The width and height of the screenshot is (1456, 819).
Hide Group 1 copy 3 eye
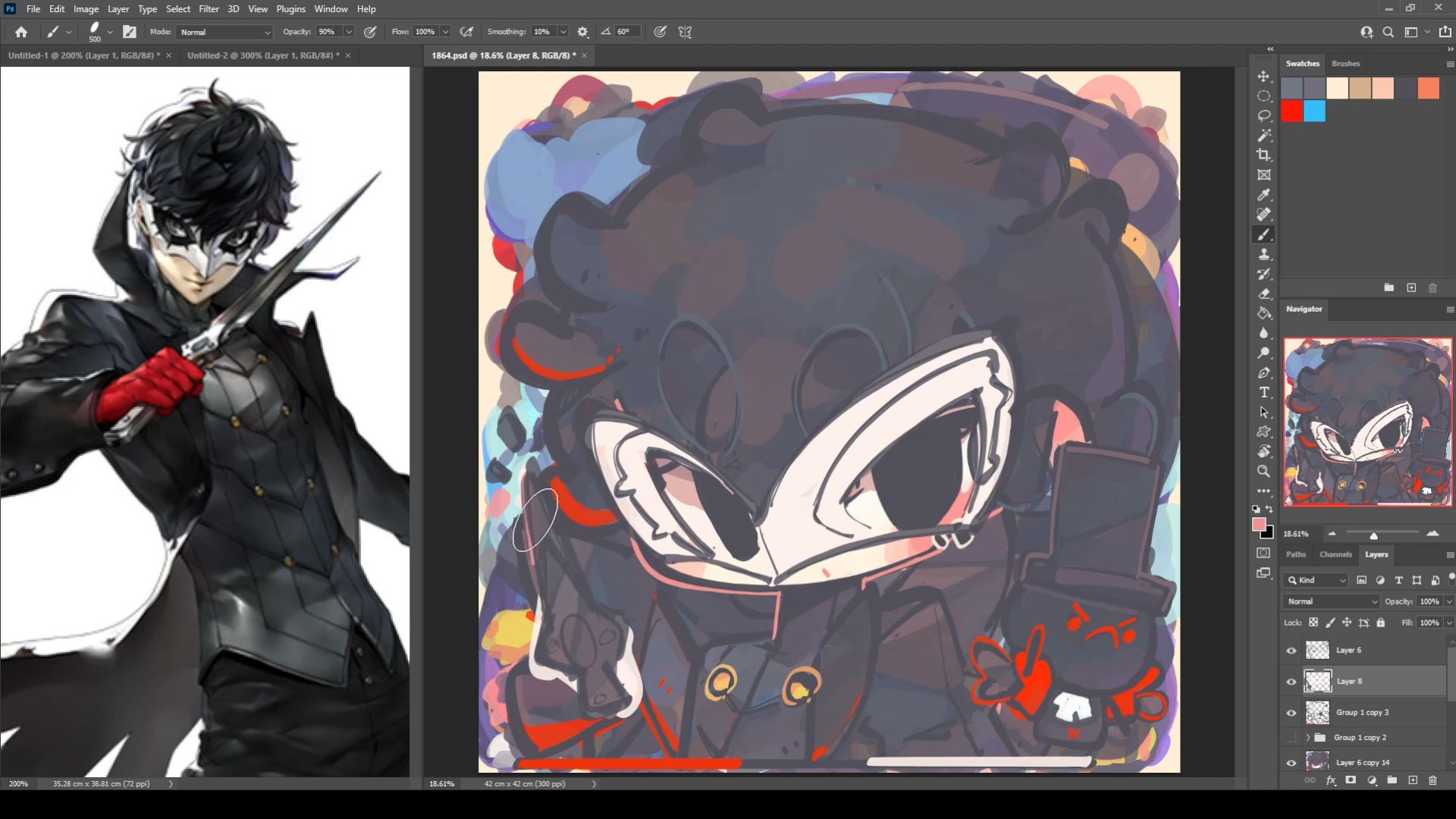coord(1291,713)
